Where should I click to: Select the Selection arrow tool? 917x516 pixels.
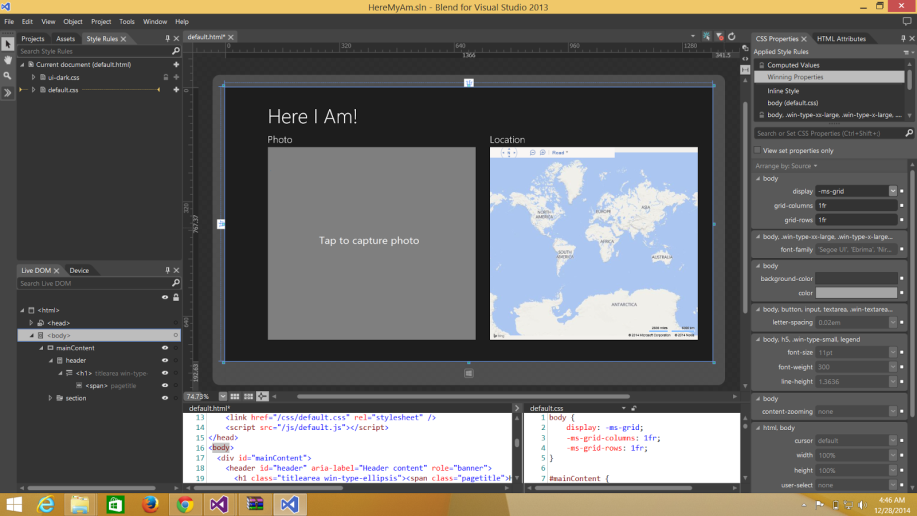[8, 44]
